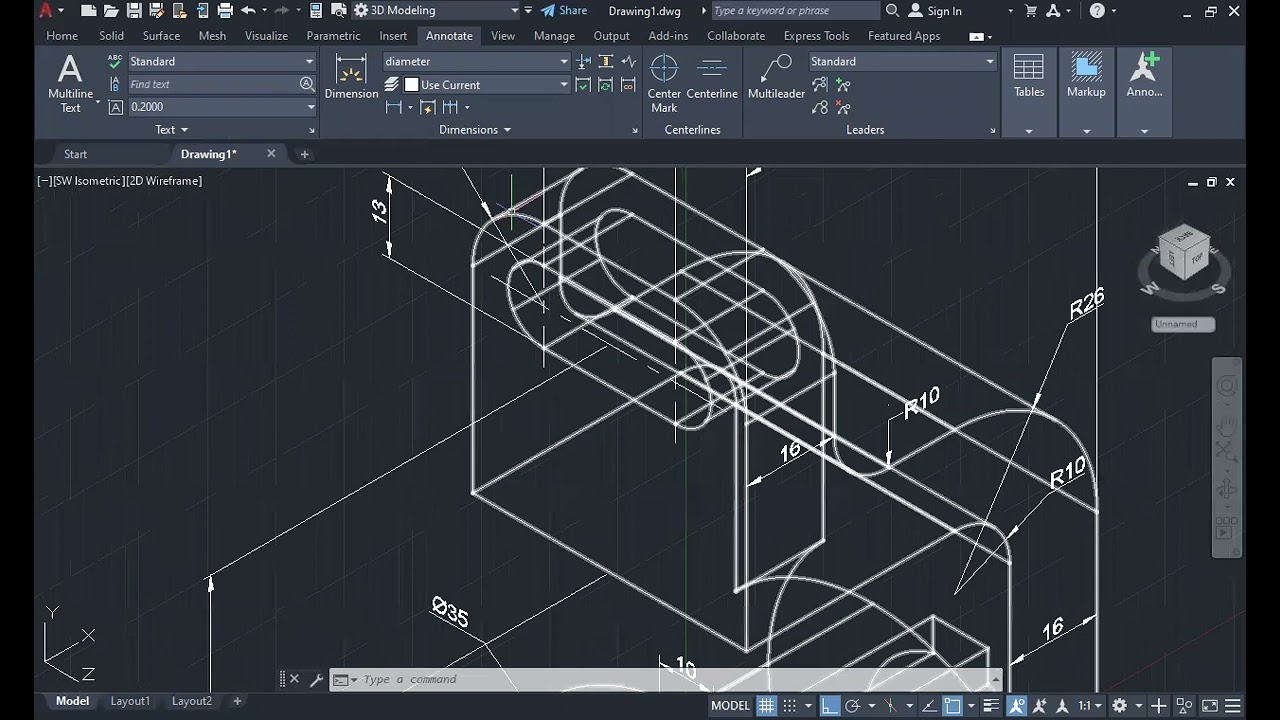The height and width of the screenshot is (720, 1280).
Task: Click the Plot printer icon
Action: point(225,11)
